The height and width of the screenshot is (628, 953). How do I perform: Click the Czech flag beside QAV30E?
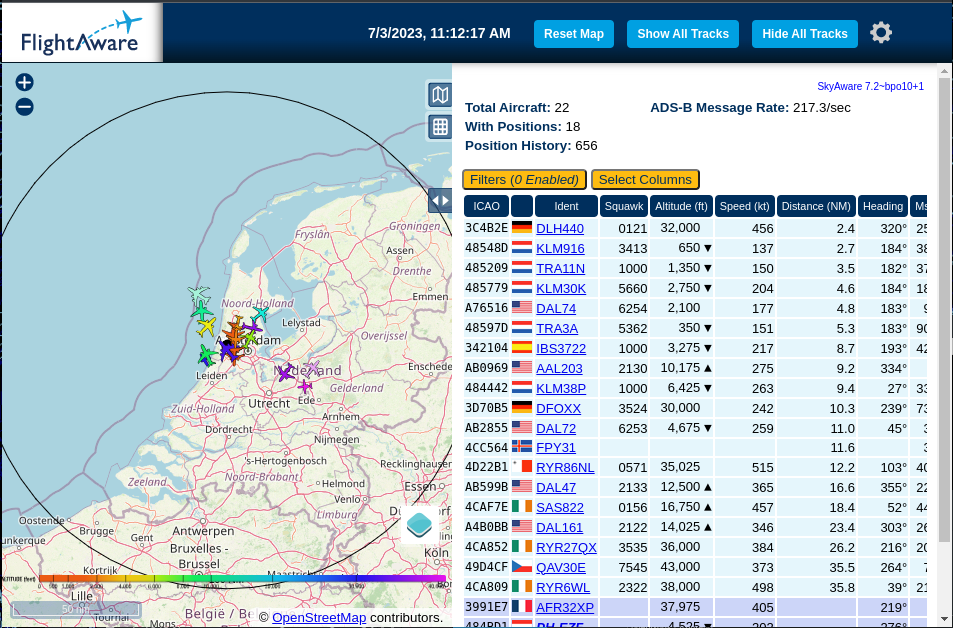(x=521, y=567)
